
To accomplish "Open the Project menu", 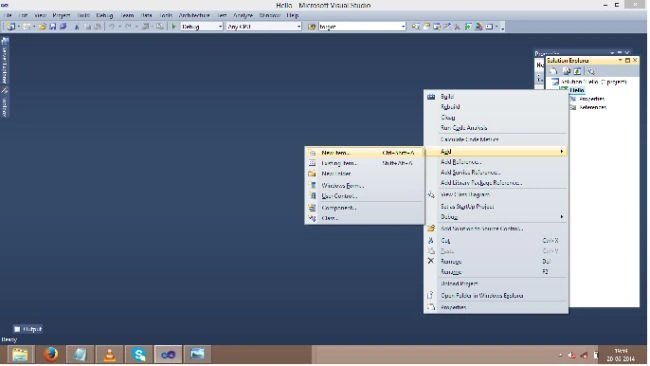I will coord(61,15).
